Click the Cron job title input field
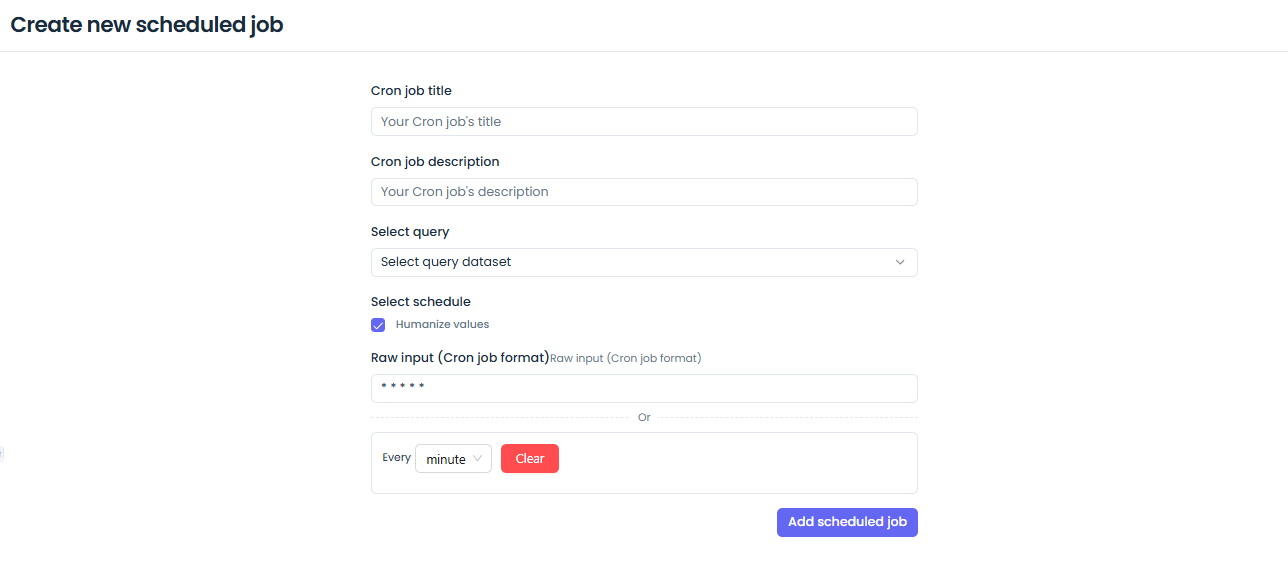 pos(644,121)
